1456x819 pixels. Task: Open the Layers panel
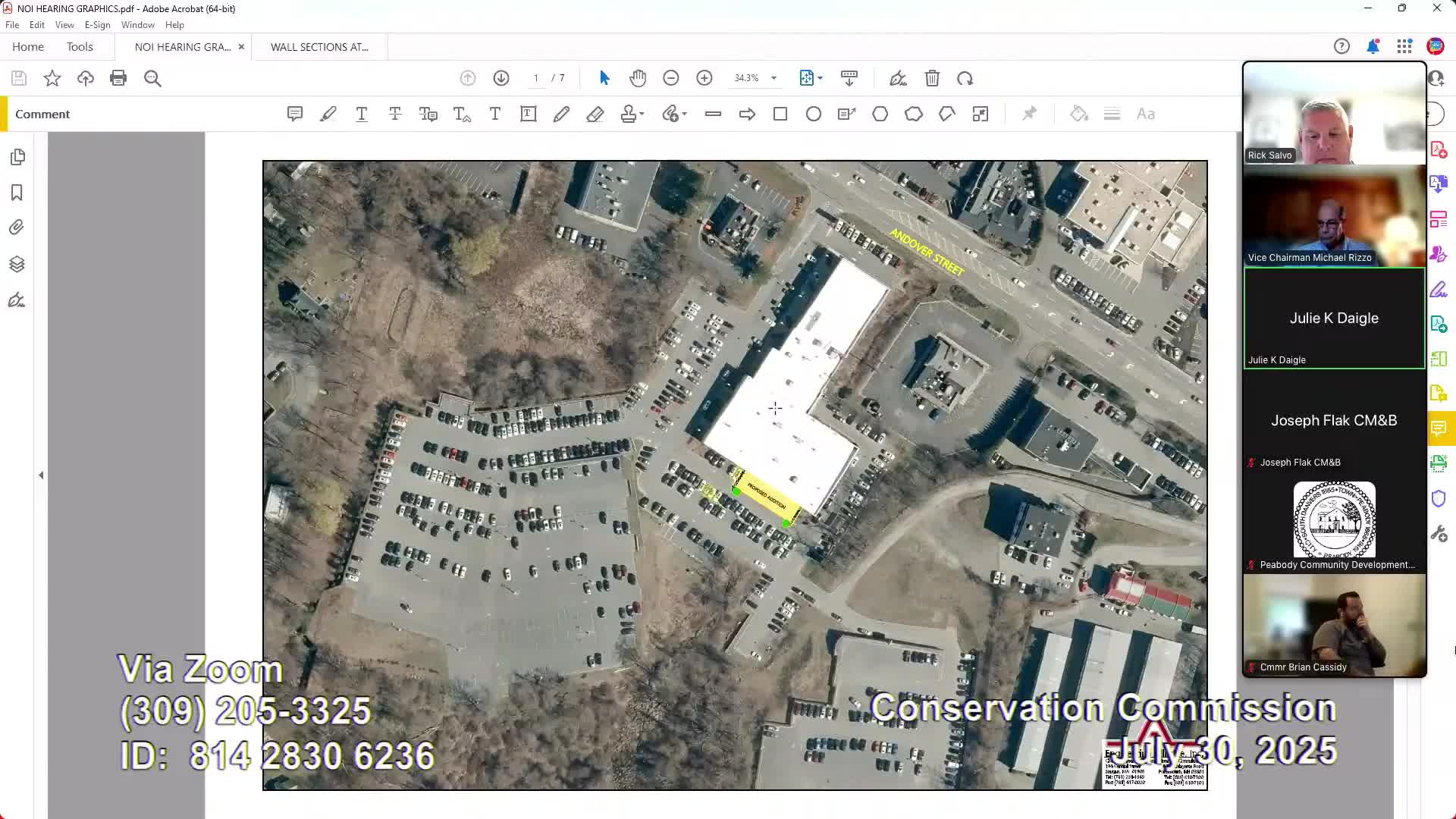pyautogui.click(x=17, y=264)
